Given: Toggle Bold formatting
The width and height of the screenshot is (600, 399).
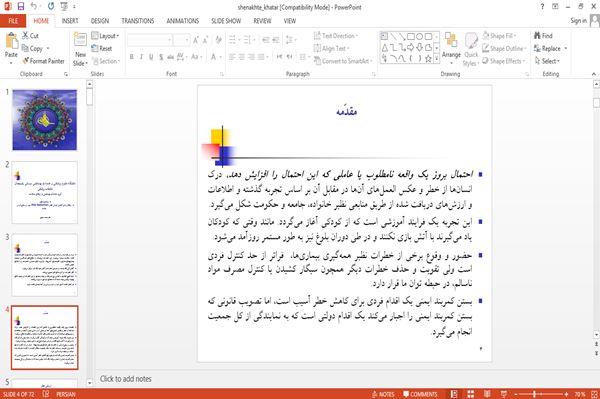Looking at the screenshot, I should click(x=132, y=57).
